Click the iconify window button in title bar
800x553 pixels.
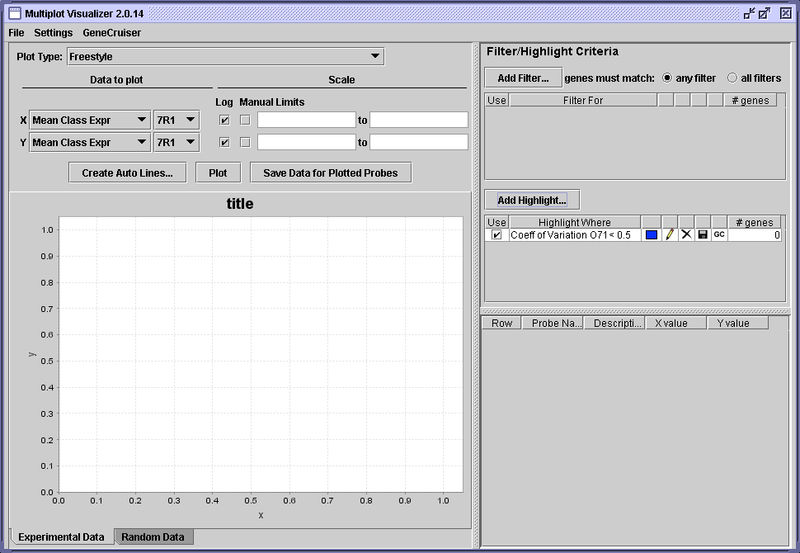[x=749, y=14]
